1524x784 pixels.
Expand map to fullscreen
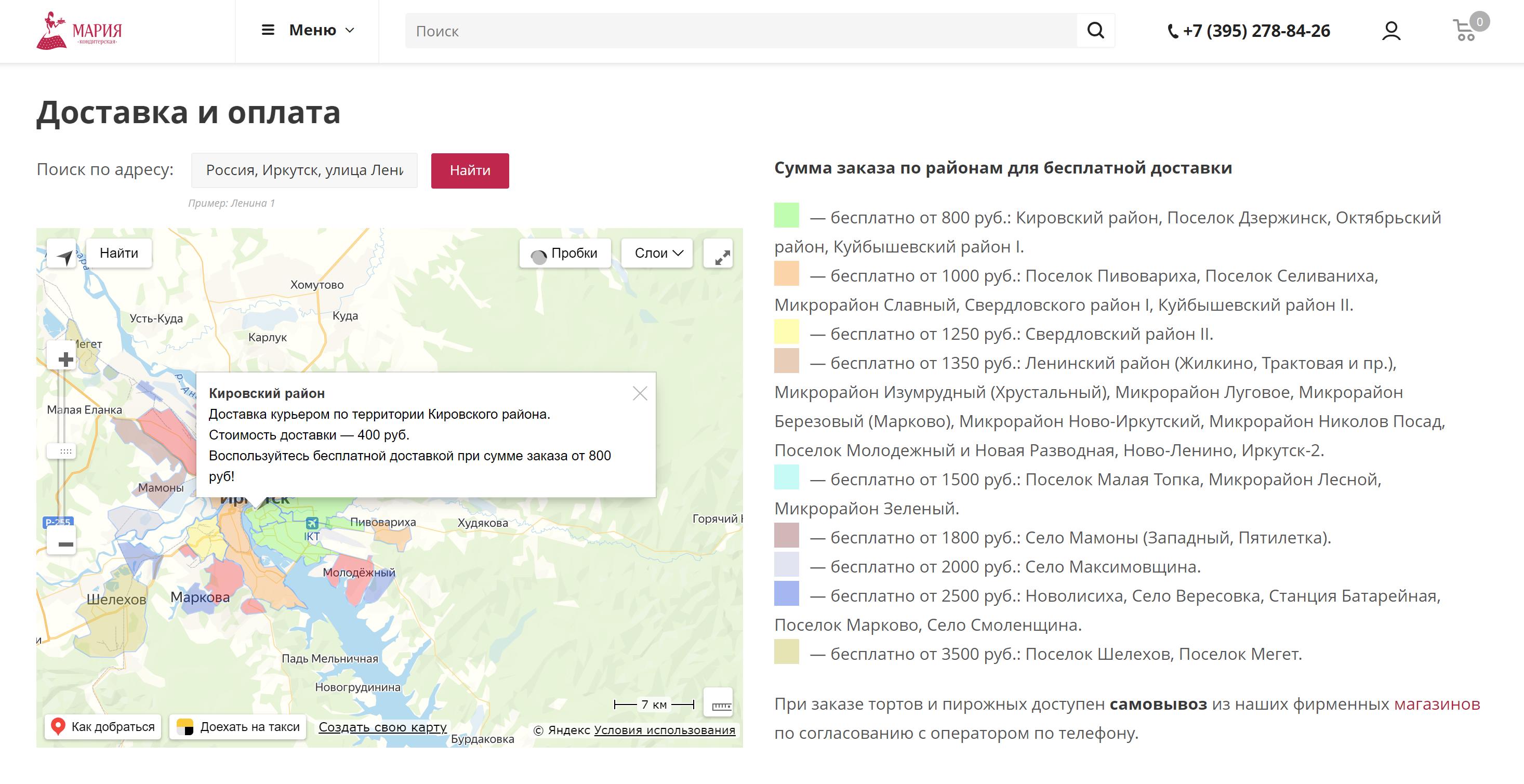(718, 253)
